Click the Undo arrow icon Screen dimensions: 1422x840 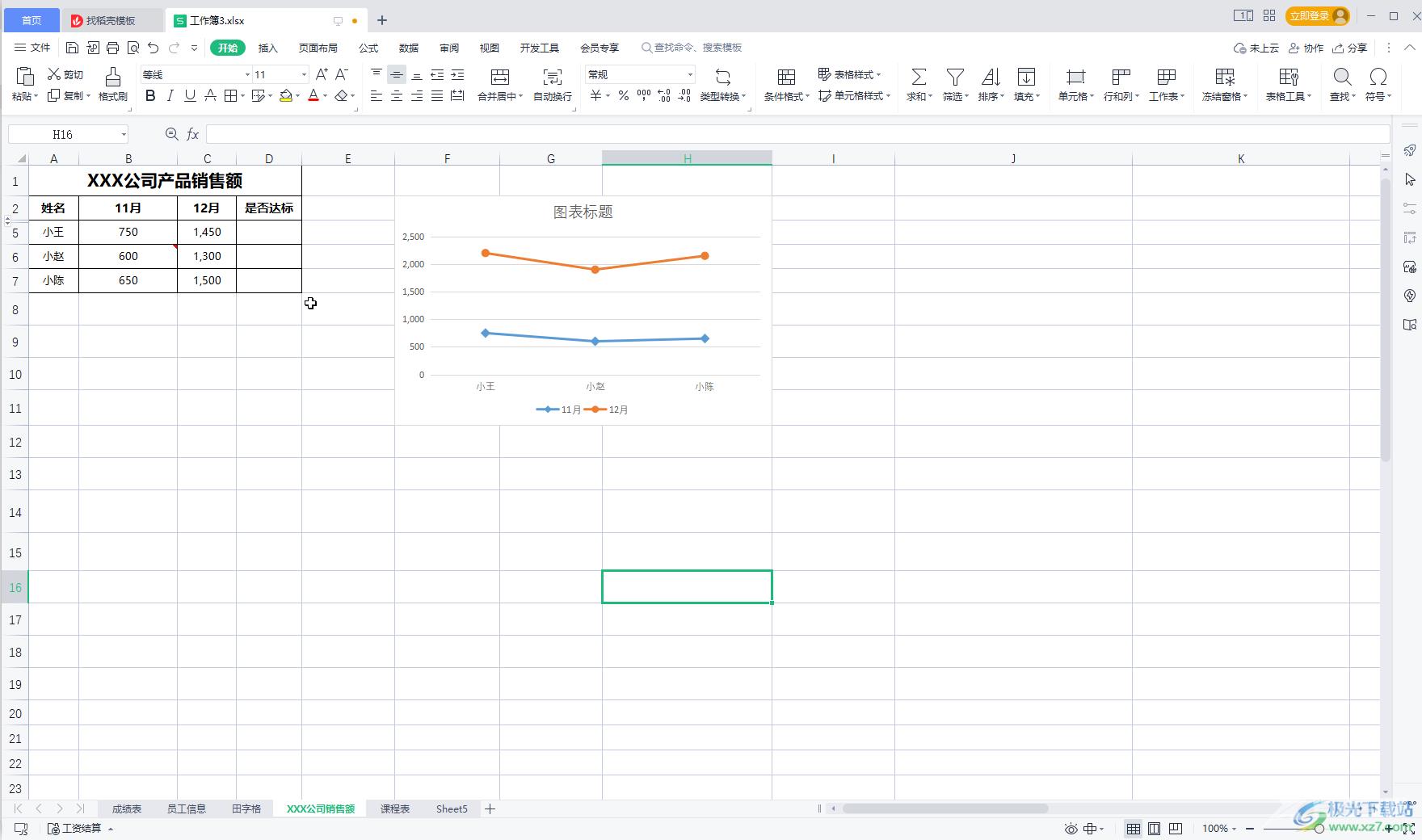click(x=154, y=48)
